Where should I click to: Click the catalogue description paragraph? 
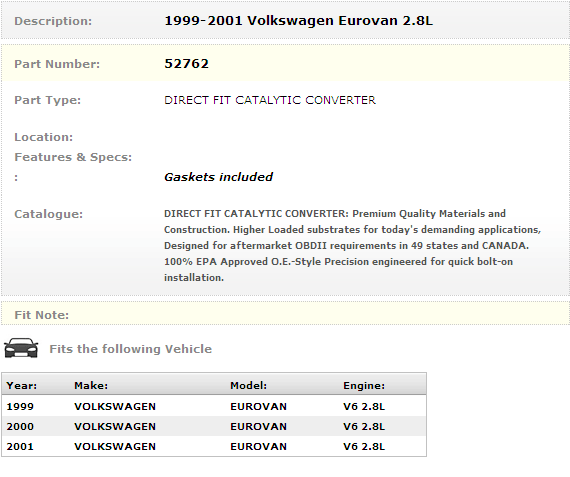point(353,245)
